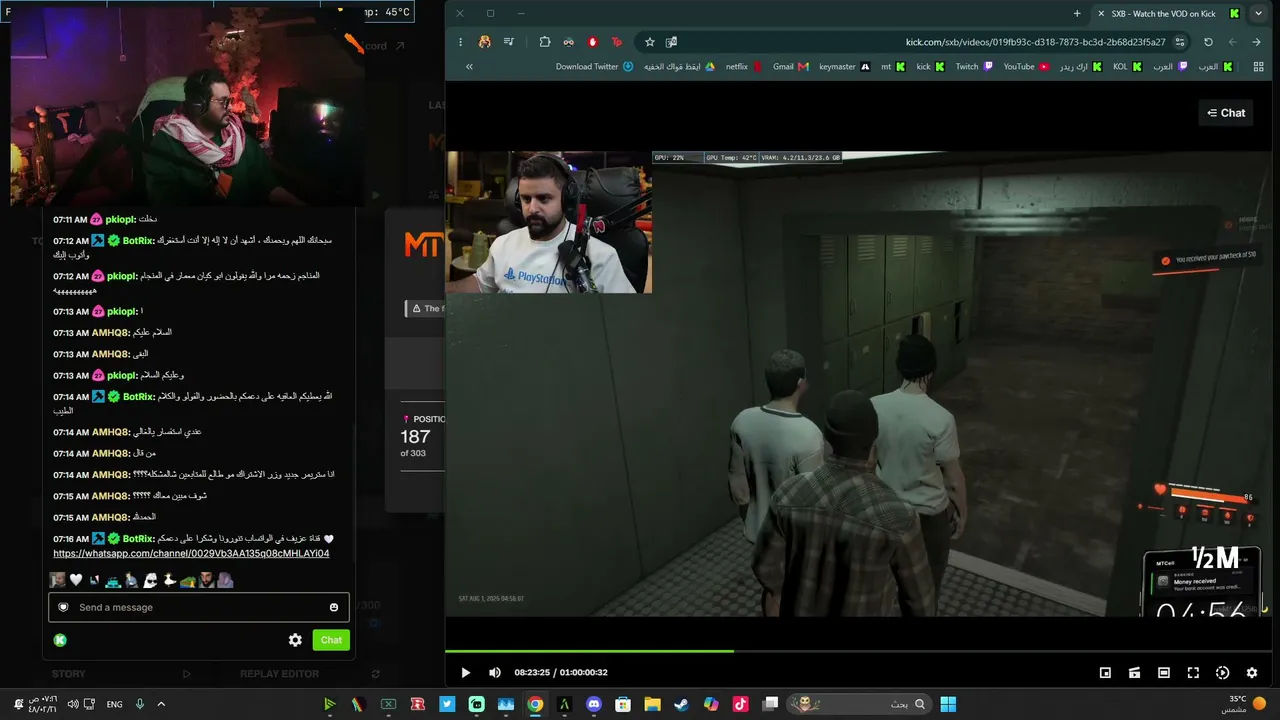Screen dimensions: 1280x720
Task: Open site information icon in address bar
Action: [1180, 42]
